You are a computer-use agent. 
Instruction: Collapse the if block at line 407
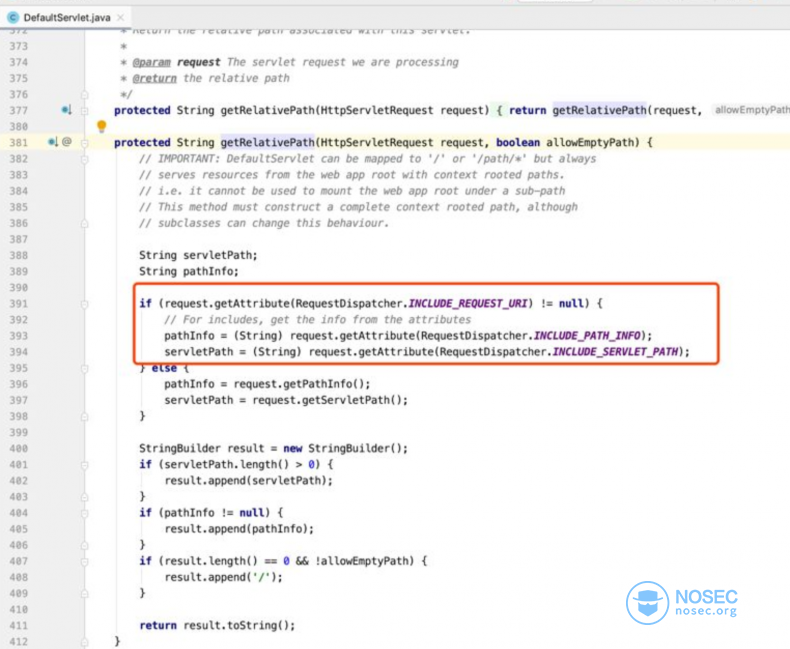click(x=85, y=561)
